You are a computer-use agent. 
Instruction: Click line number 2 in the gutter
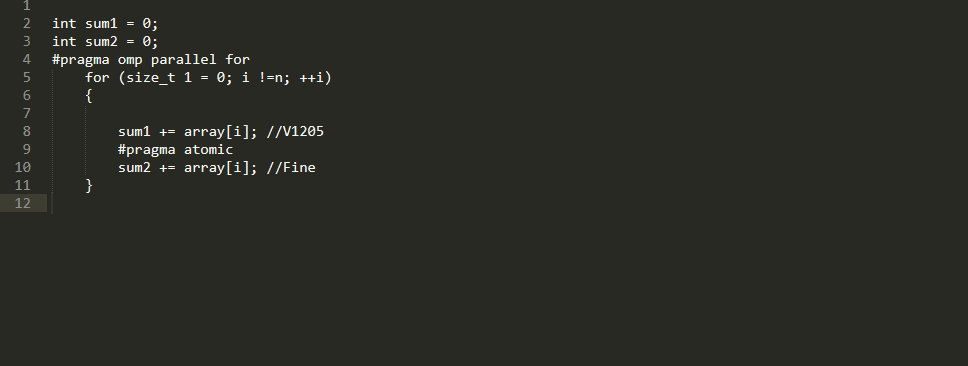pos(27,23)
